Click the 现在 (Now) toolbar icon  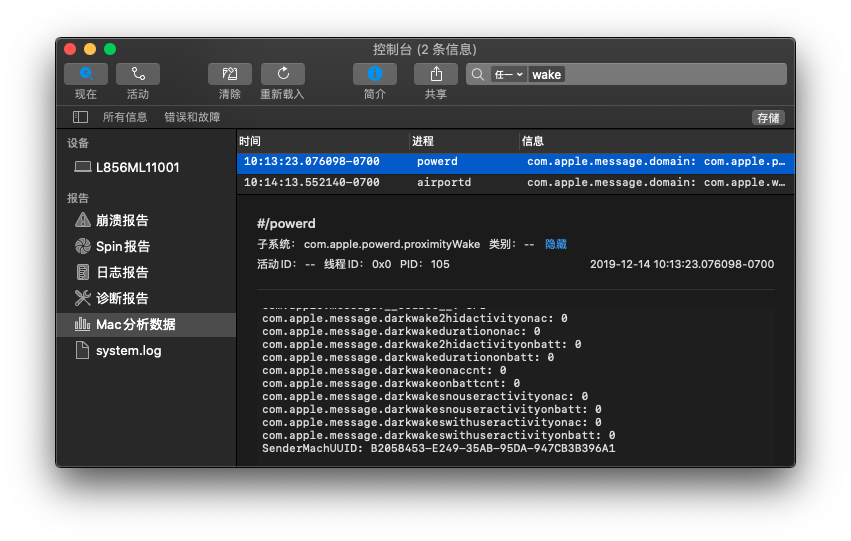[86, 74]
